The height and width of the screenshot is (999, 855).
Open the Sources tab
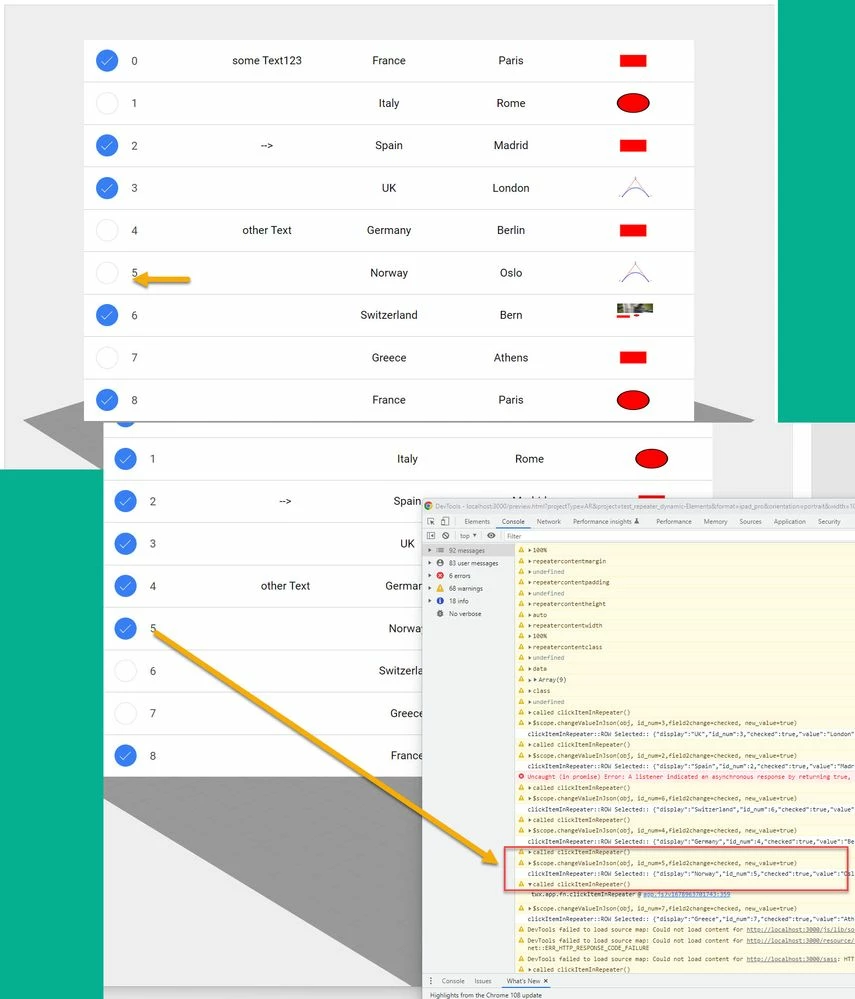(751, 521)
